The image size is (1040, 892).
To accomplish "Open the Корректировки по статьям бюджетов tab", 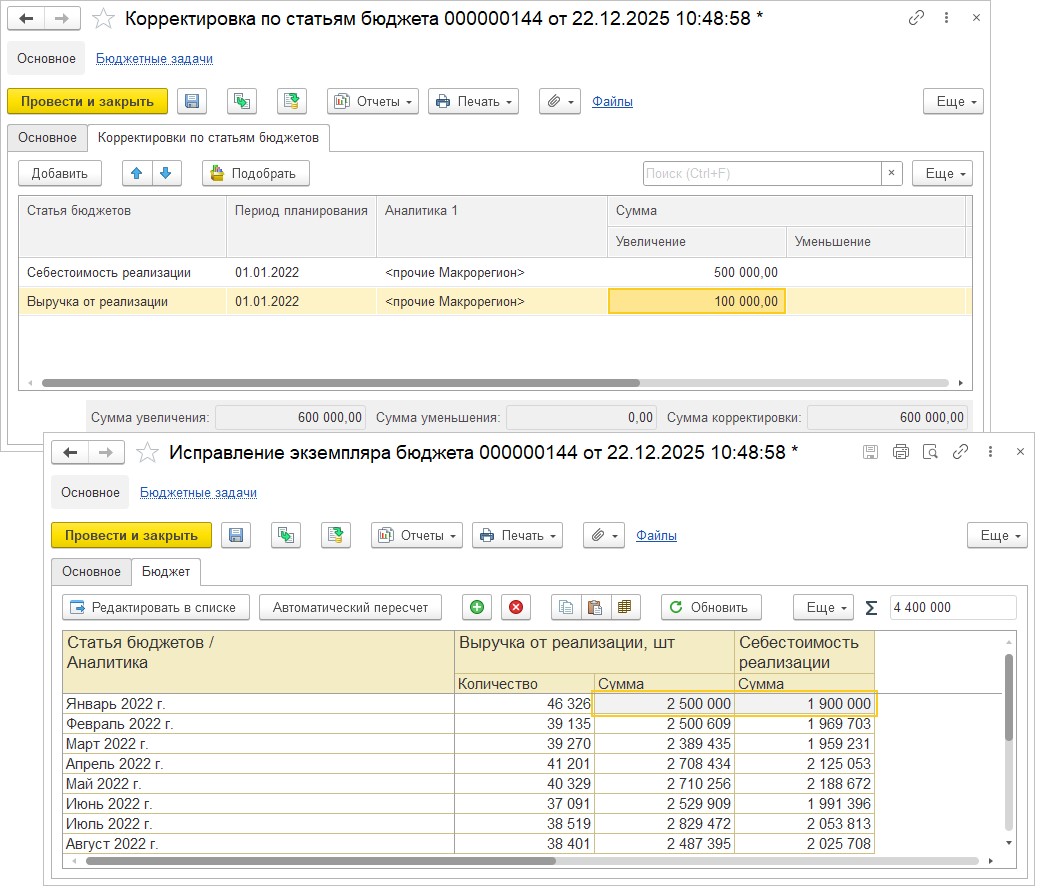I will click(x=209, y=137).
